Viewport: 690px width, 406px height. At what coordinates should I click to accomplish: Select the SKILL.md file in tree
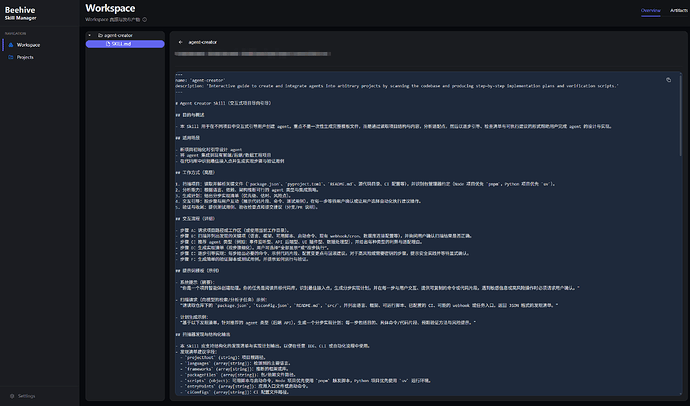point(125,44)
